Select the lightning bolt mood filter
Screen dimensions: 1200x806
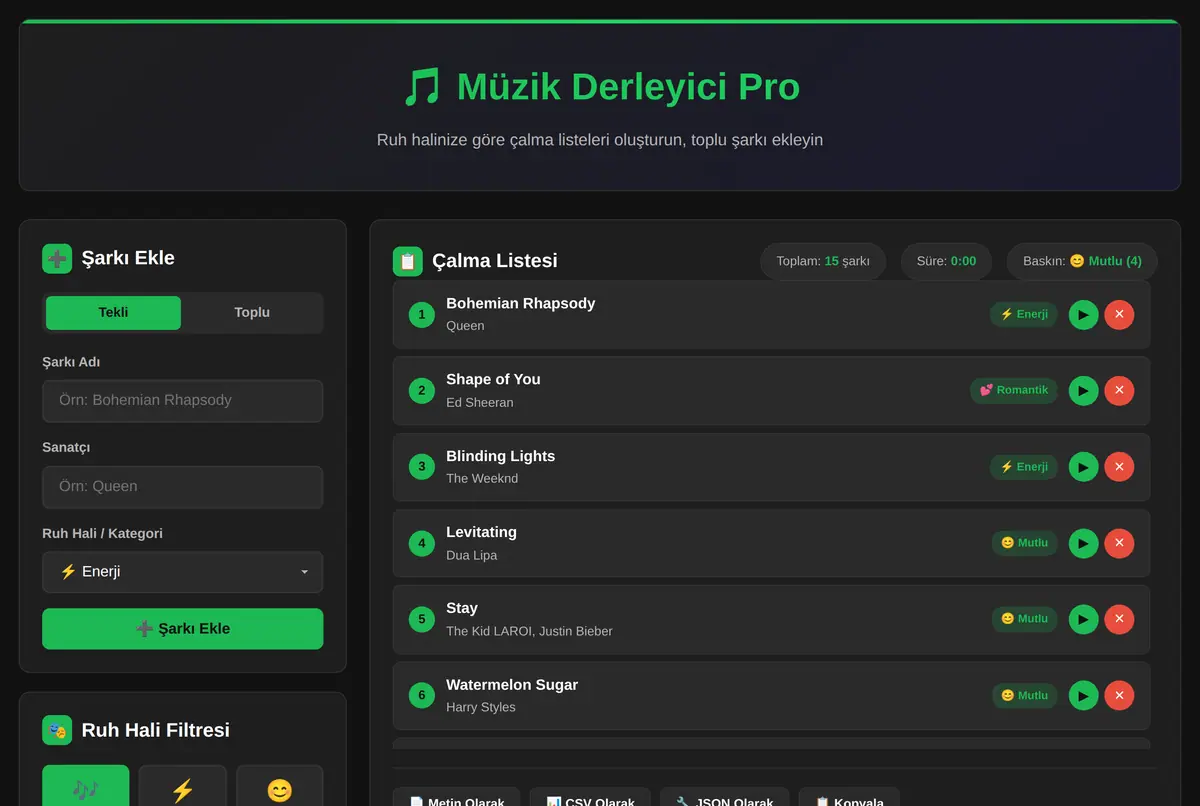(x=183, y=788)
